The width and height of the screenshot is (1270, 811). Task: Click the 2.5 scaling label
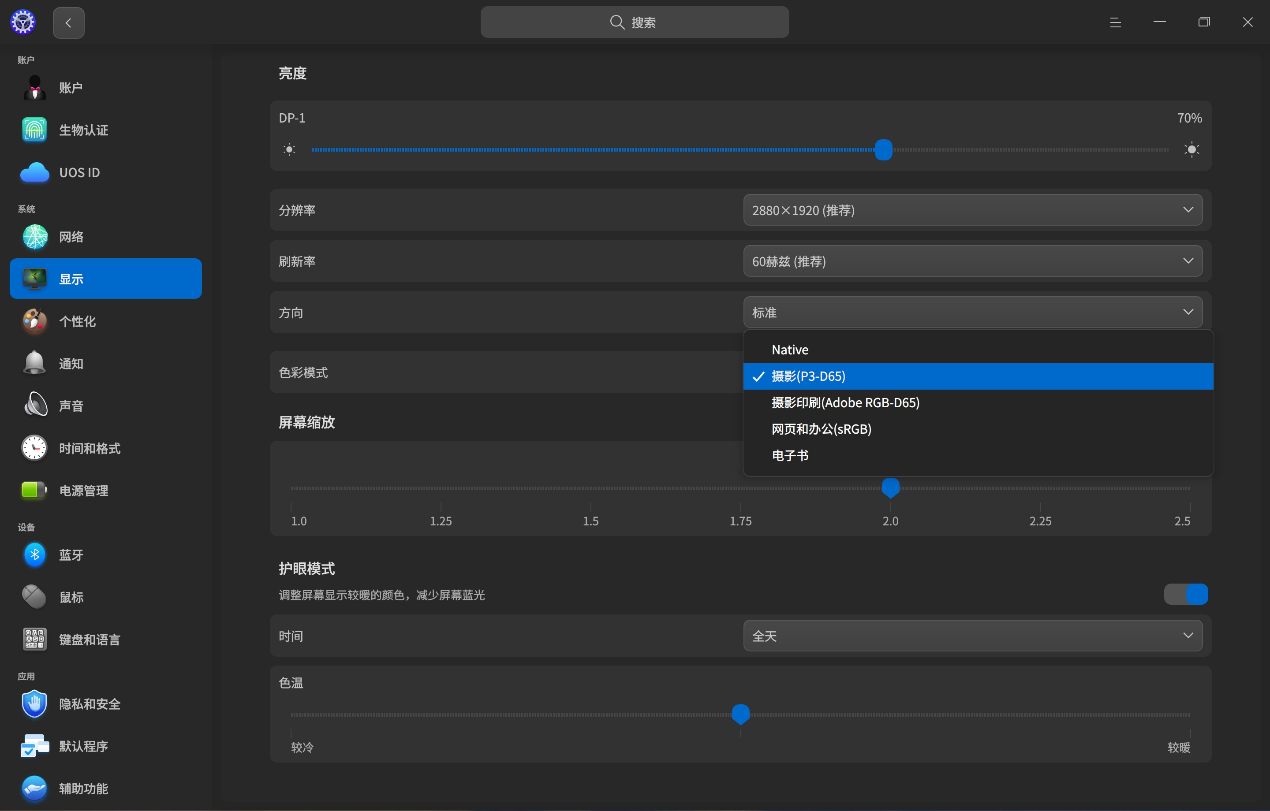[x=1182, y=521]
